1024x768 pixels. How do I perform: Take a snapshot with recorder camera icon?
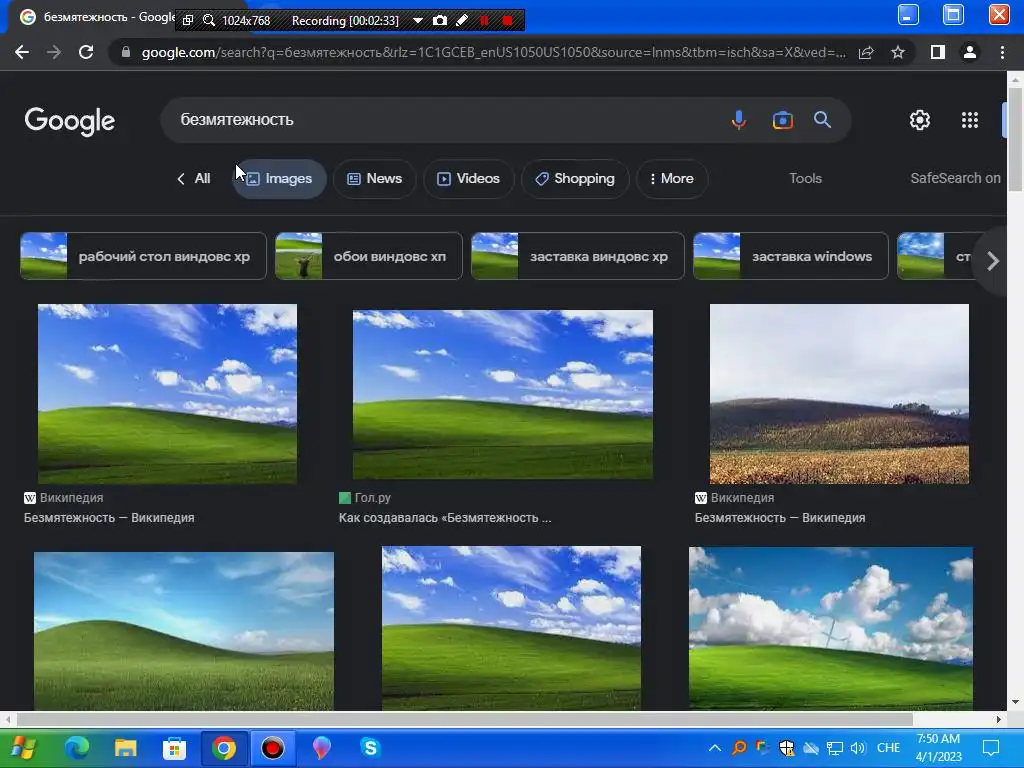pyautogui.click(x=440, y=20)
